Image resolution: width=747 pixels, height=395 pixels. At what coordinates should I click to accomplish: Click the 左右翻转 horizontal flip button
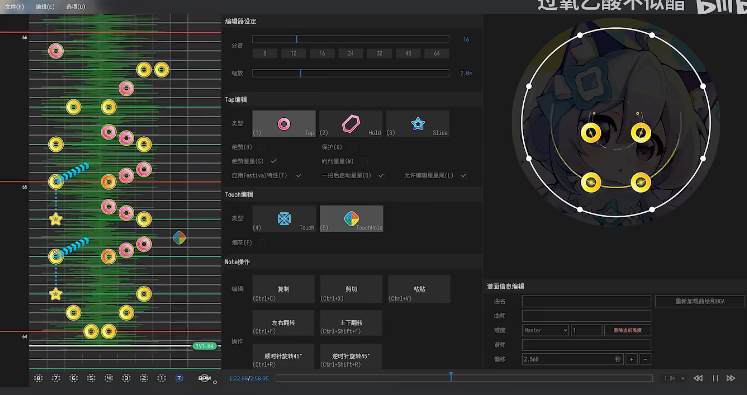tap(283, 323)
